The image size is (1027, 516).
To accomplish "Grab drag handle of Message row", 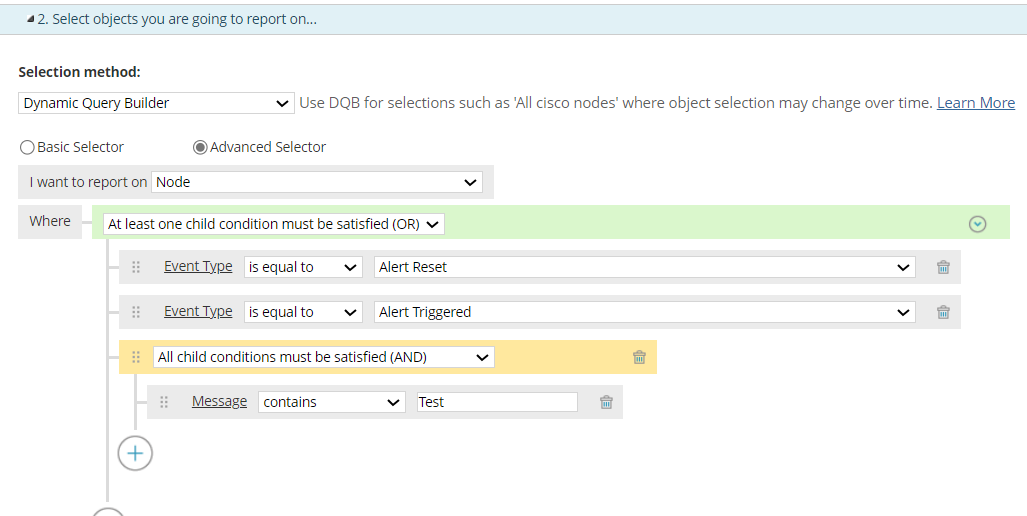I will [164, 402].
